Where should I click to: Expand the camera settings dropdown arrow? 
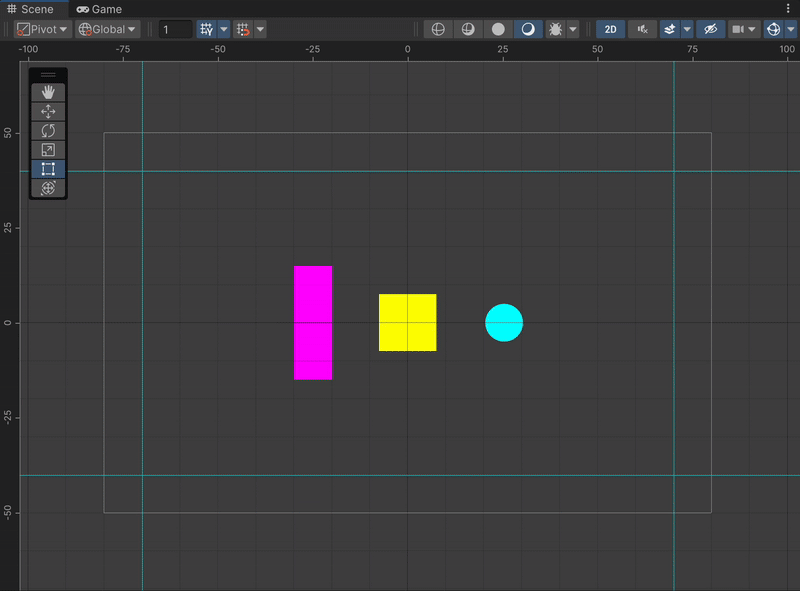752,30
